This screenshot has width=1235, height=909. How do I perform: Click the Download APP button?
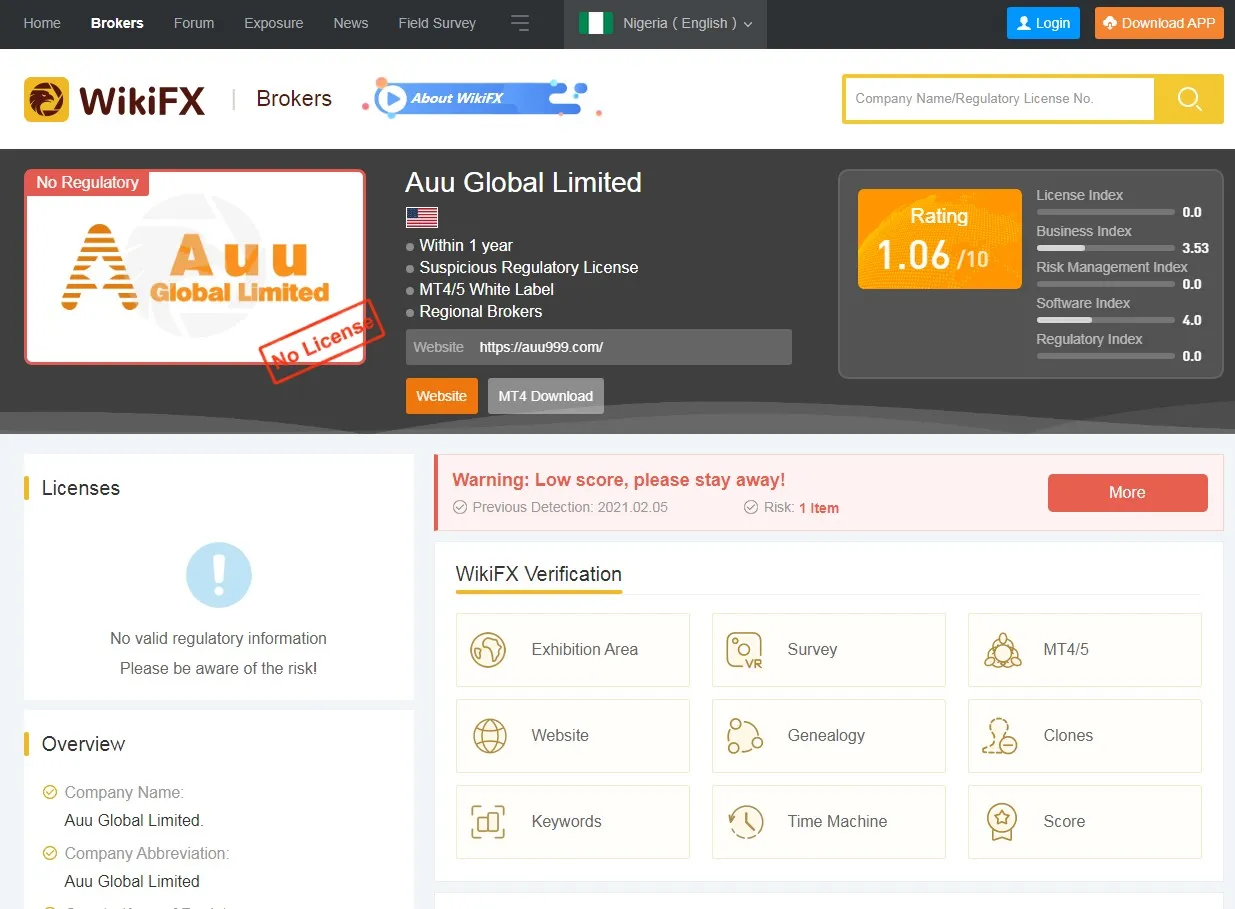[x=1159, y=23]
